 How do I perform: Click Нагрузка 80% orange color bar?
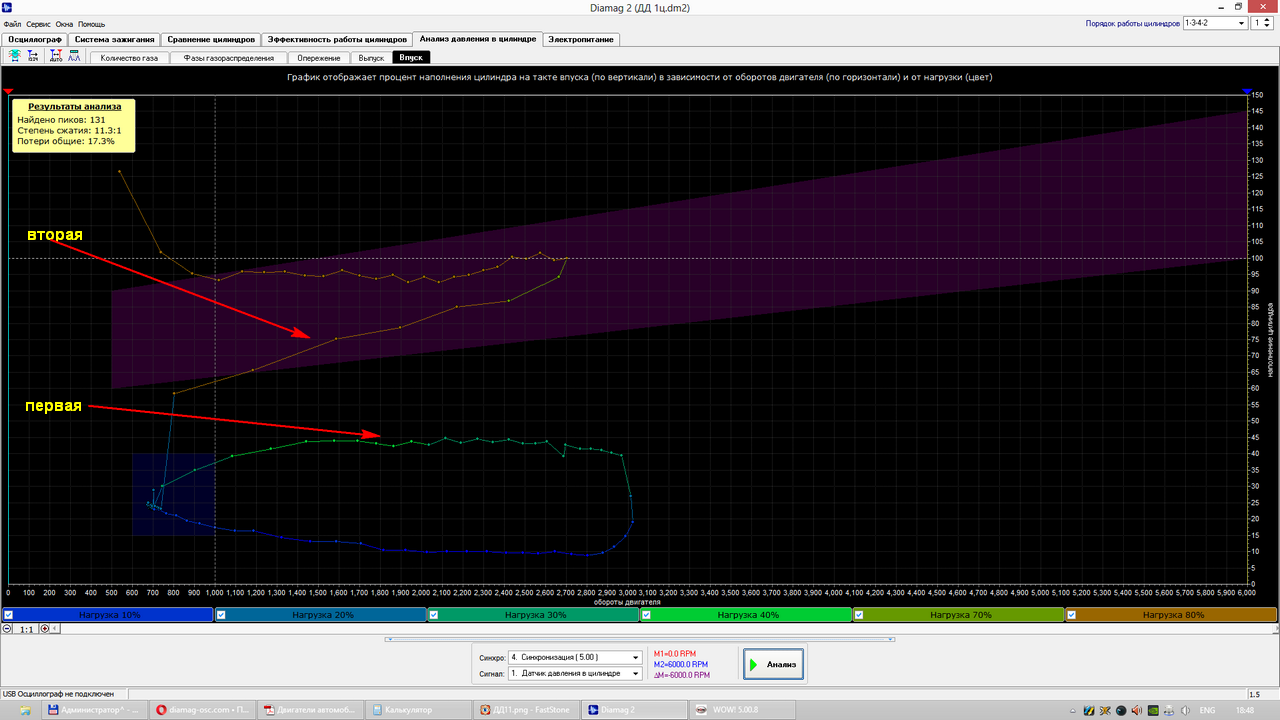click(1171, 615)
